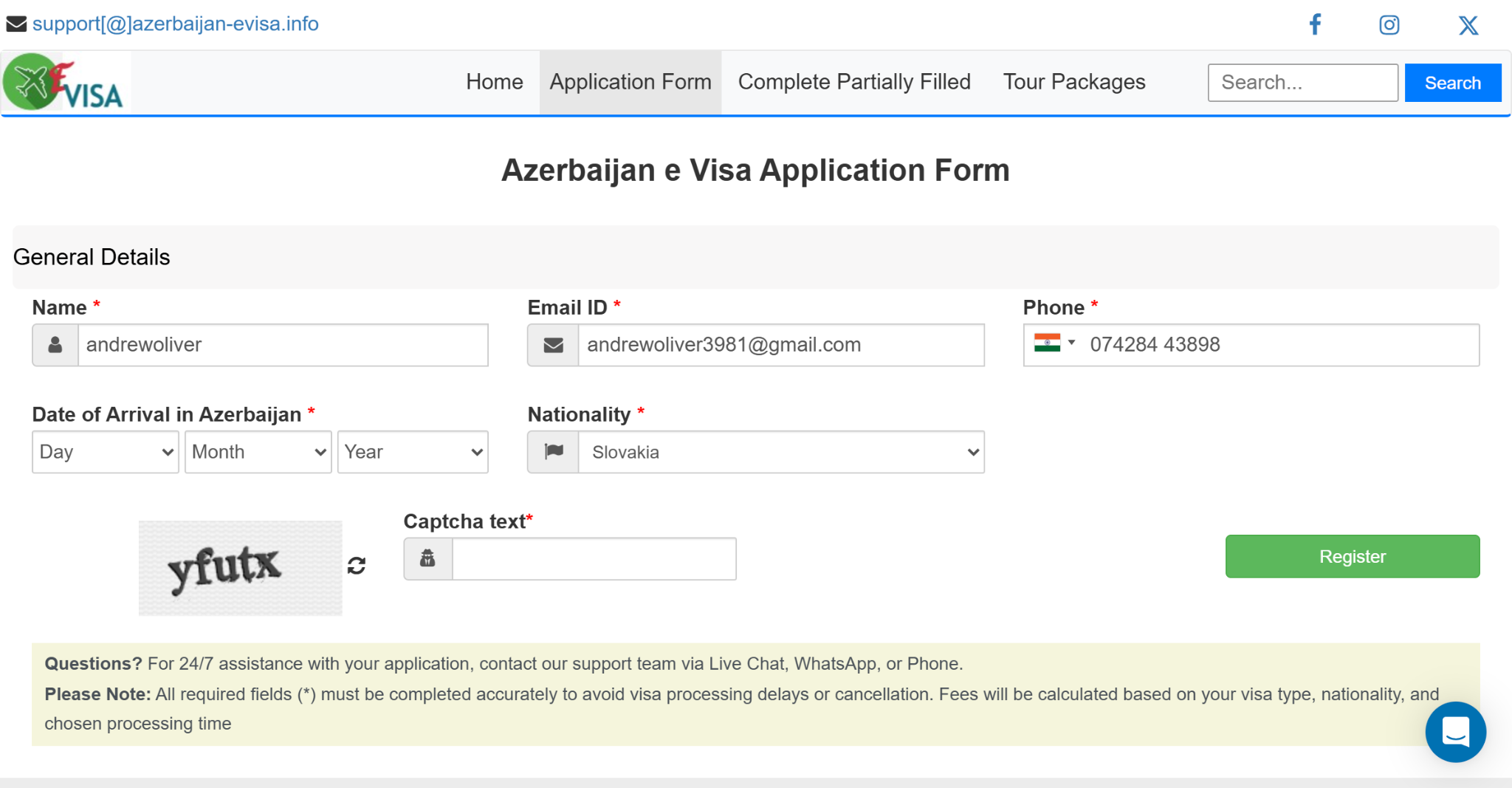This screenshot has width=1512, height=788.
Task: Open the Nationality dropdown showing Slovakia
Action: [781, 452]
